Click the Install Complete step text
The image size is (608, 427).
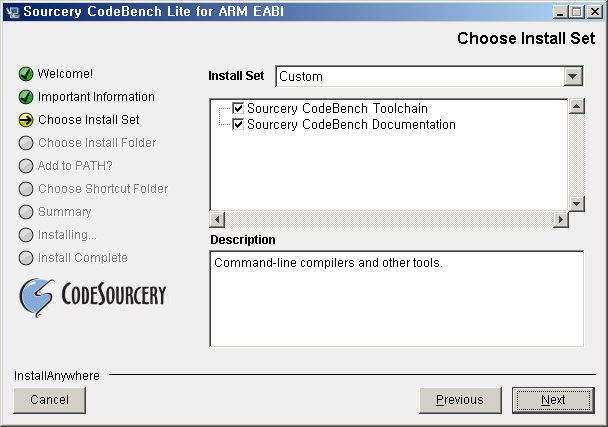[83, 258]
